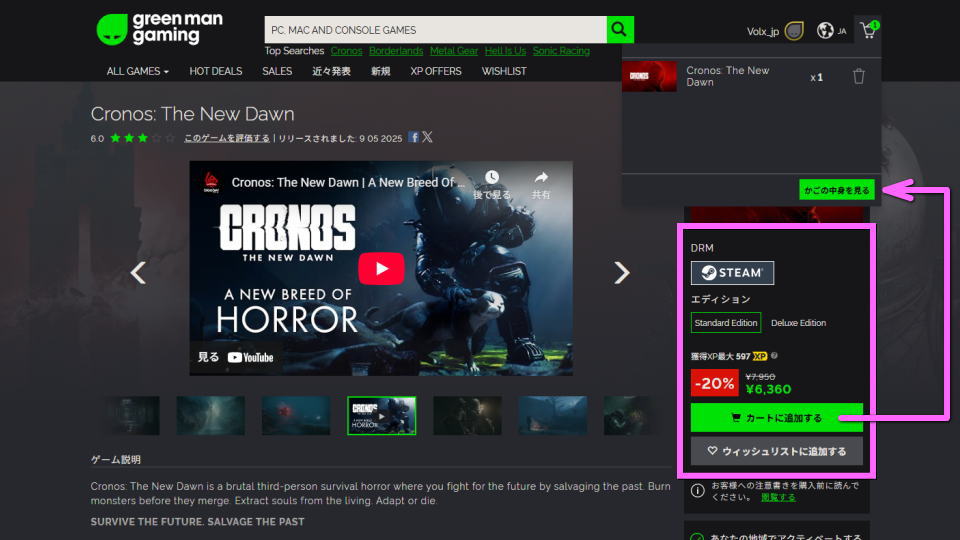
Task: Play the Cronos YouTube trailer
Action: point(381,268)
